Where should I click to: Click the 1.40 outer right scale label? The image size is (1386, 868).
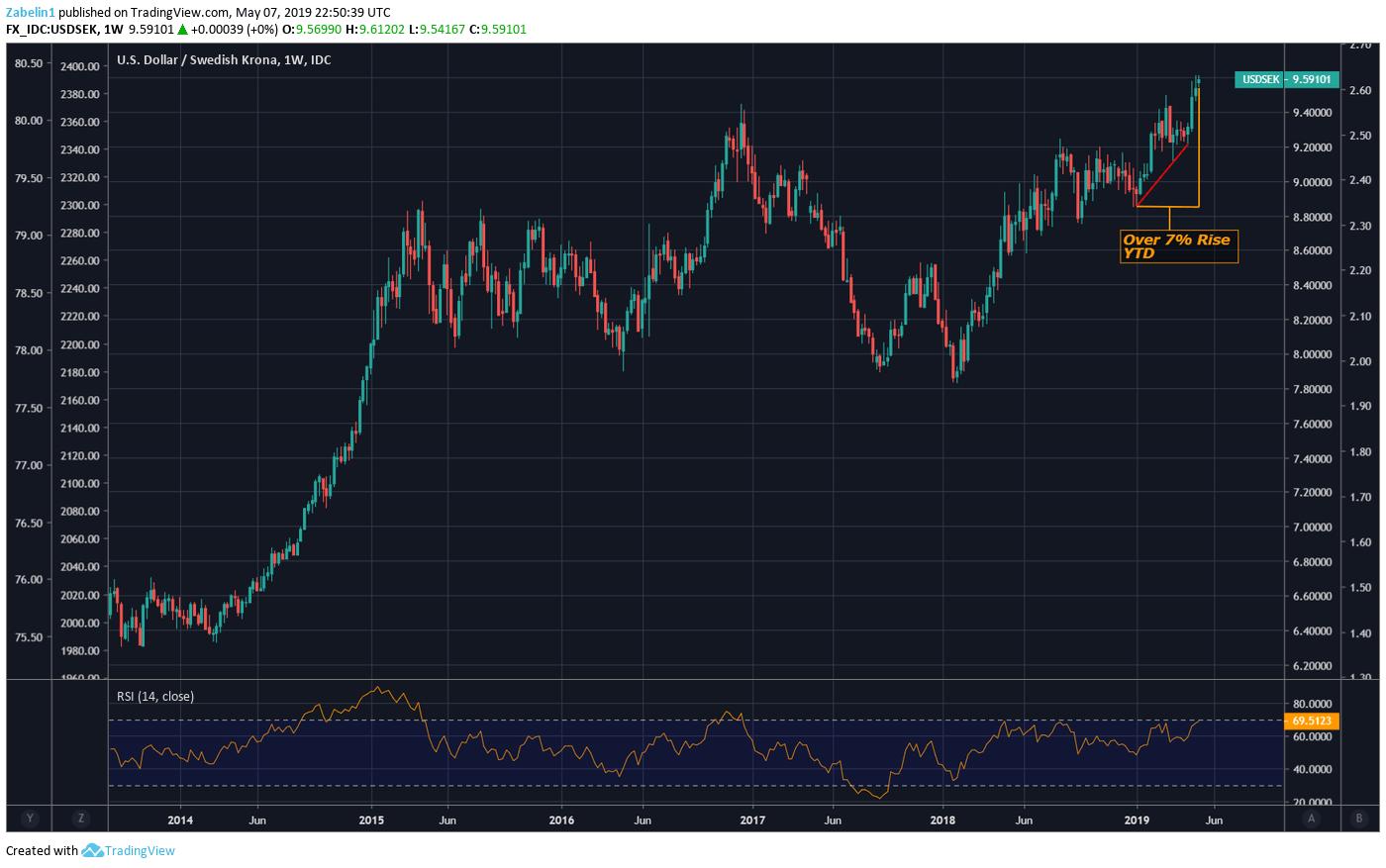pos(1360,633)
